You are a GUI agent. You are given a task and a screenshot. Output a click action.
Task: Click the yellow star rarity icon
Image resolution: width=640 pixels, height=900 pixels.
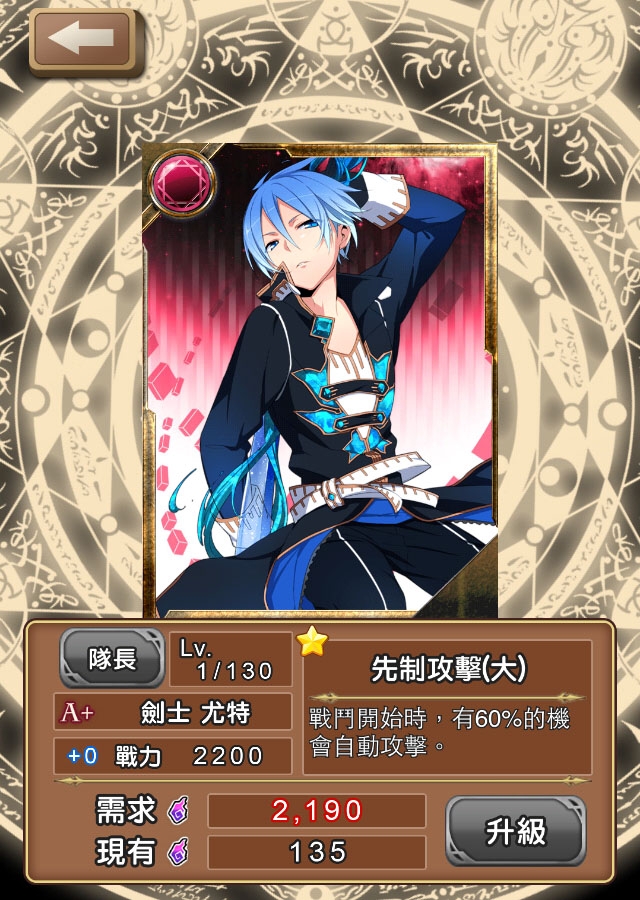click(x=313, y=642)
